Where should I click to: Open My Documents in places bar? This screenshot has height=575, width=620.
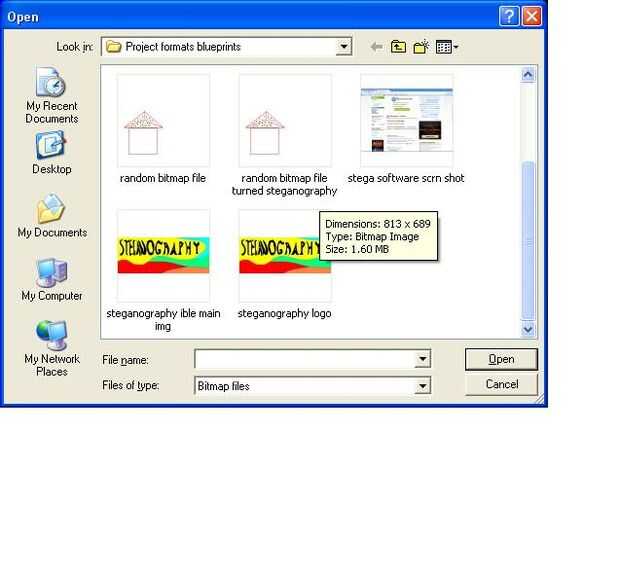pyautogui.click(x=52, y=216)
